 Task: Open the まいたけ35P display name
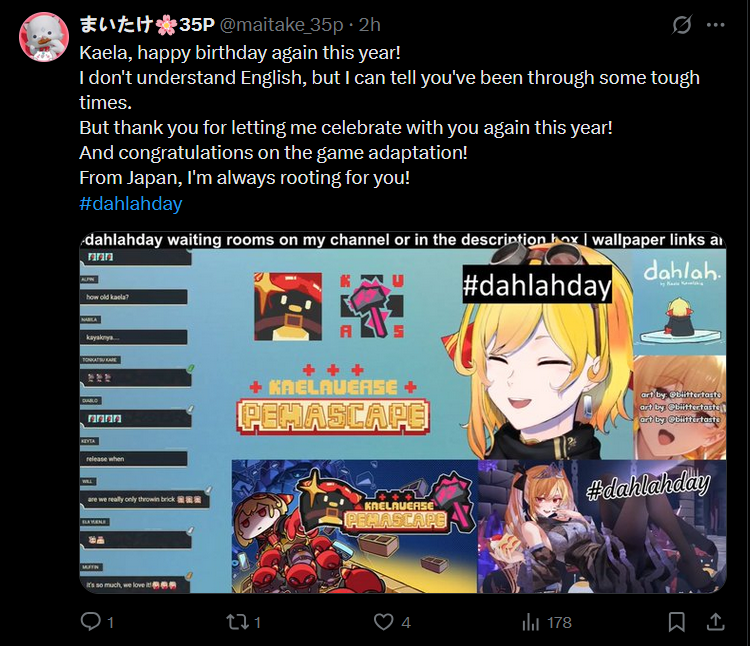(x=147, y=25)
